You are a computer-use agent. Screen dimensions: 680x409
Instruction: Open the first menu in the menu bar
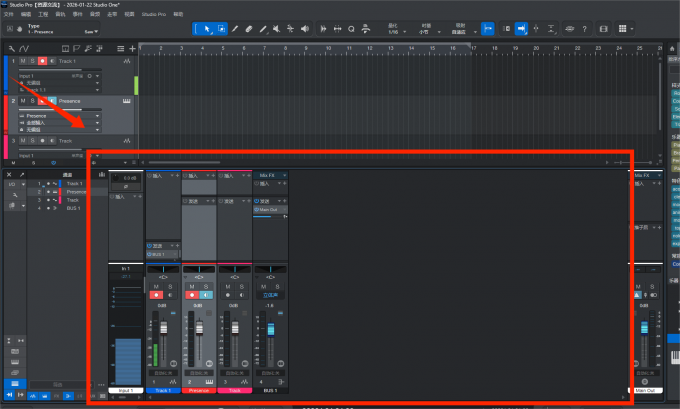pos(9,16)
